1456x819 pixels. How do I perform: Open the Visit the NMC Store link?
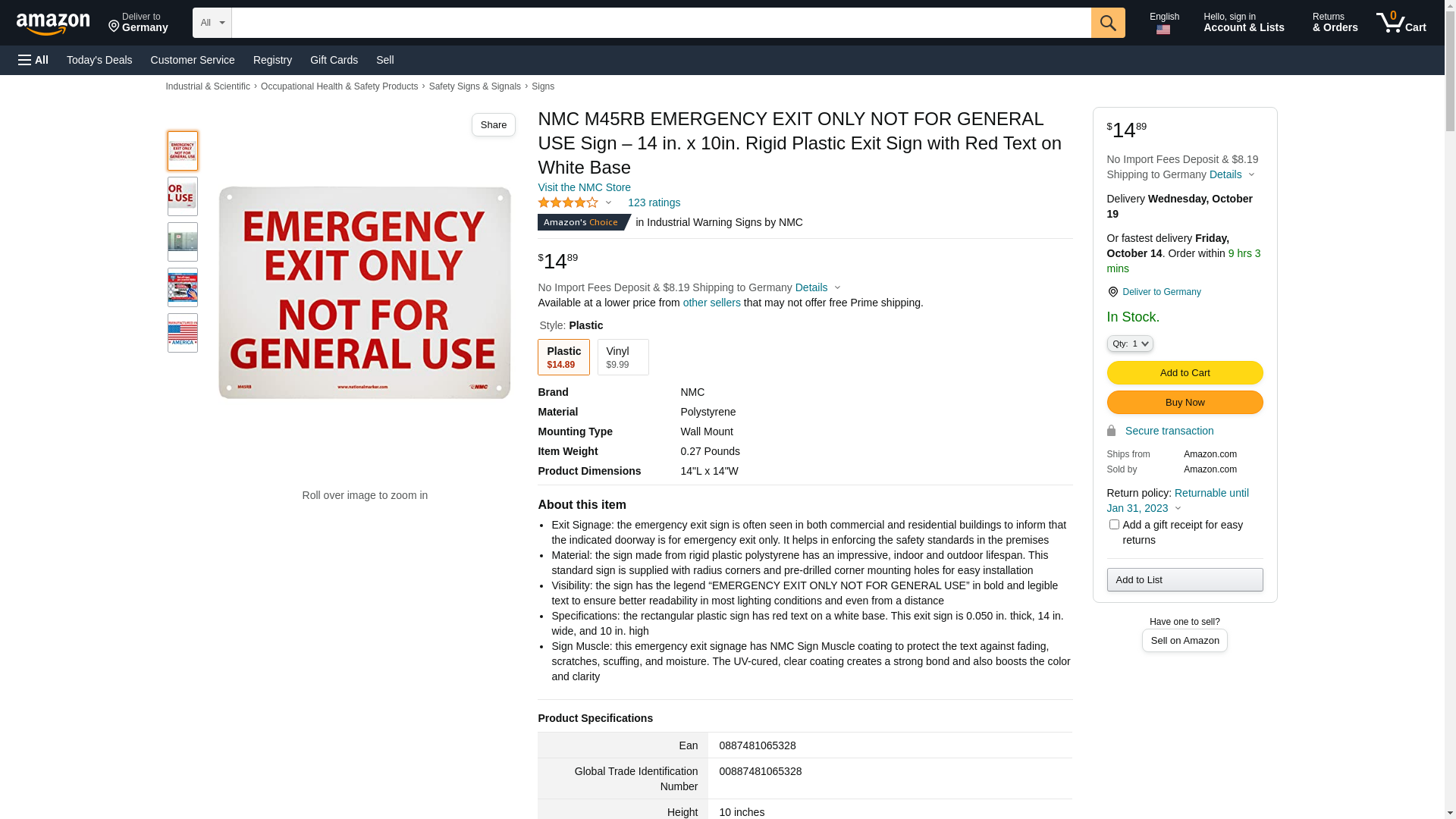[x=584, y=187]
